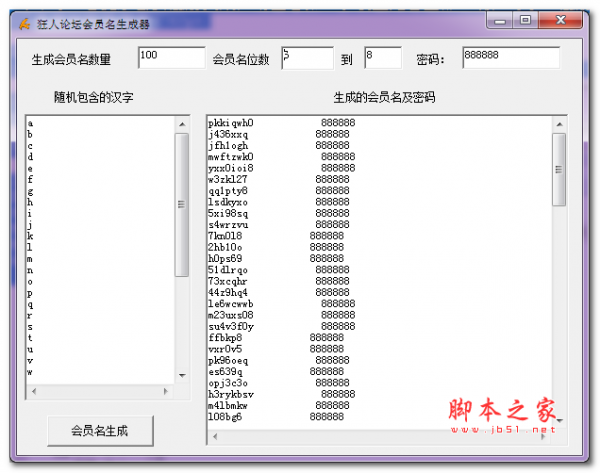Select character 'b' in the list
This screenshot has width=600, height=473.
coord(30,134)
